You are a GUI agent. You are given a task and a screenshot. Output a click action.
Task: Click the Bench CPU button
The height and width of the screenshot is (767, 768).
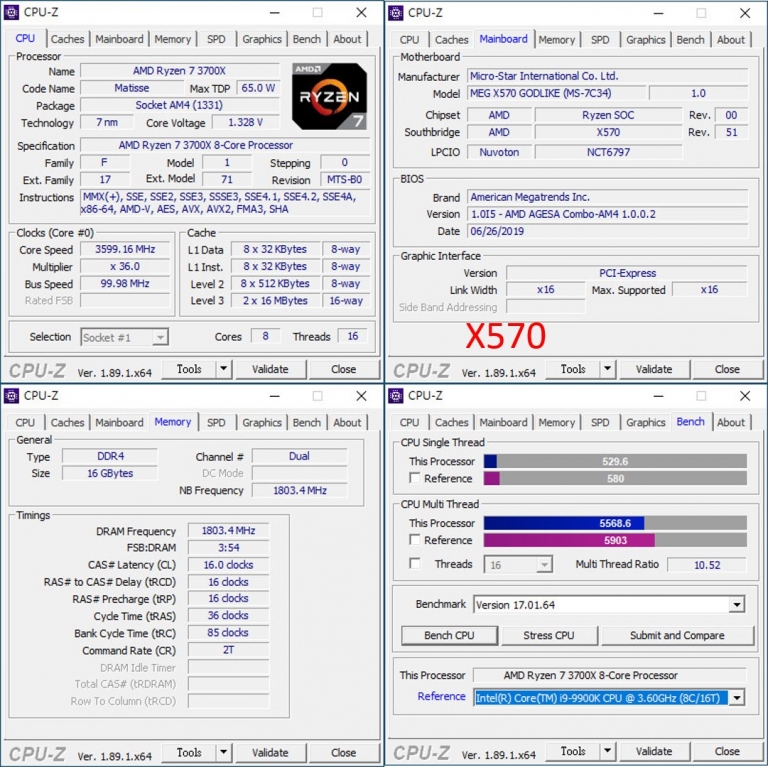click(449, 635)
